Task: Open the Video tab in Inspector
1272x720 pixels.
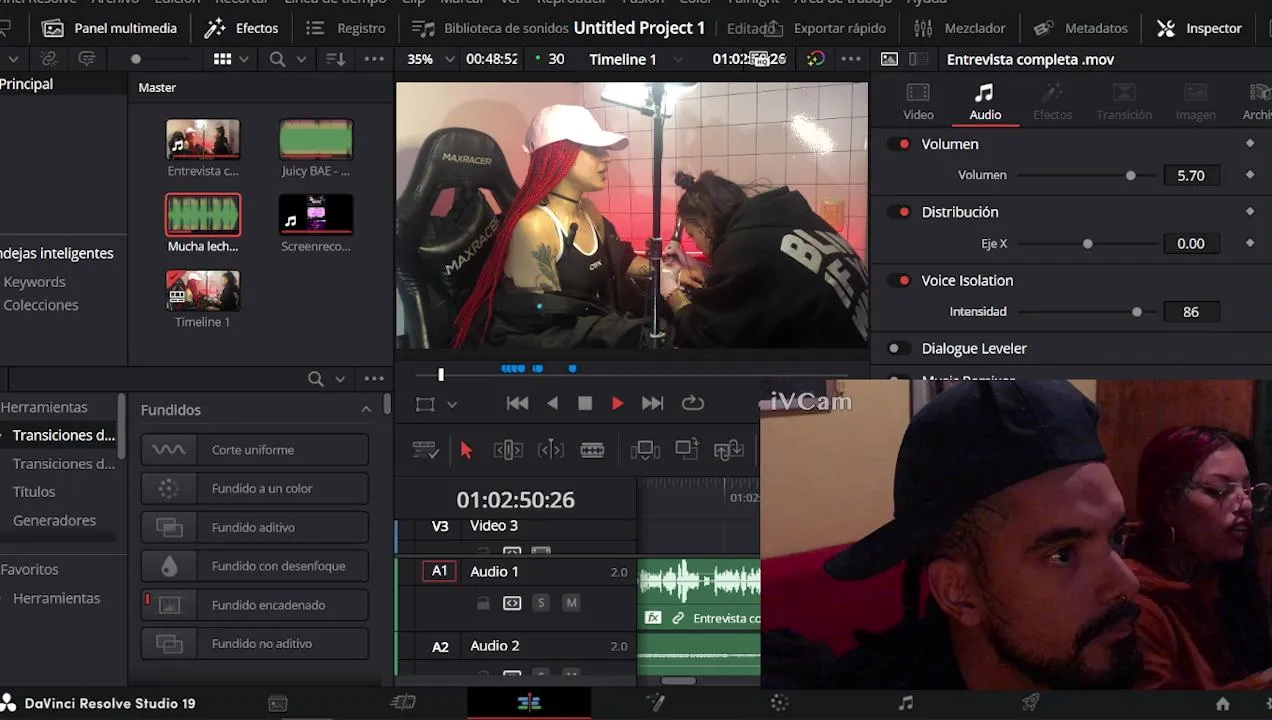Action: click(x=918, y=102)
